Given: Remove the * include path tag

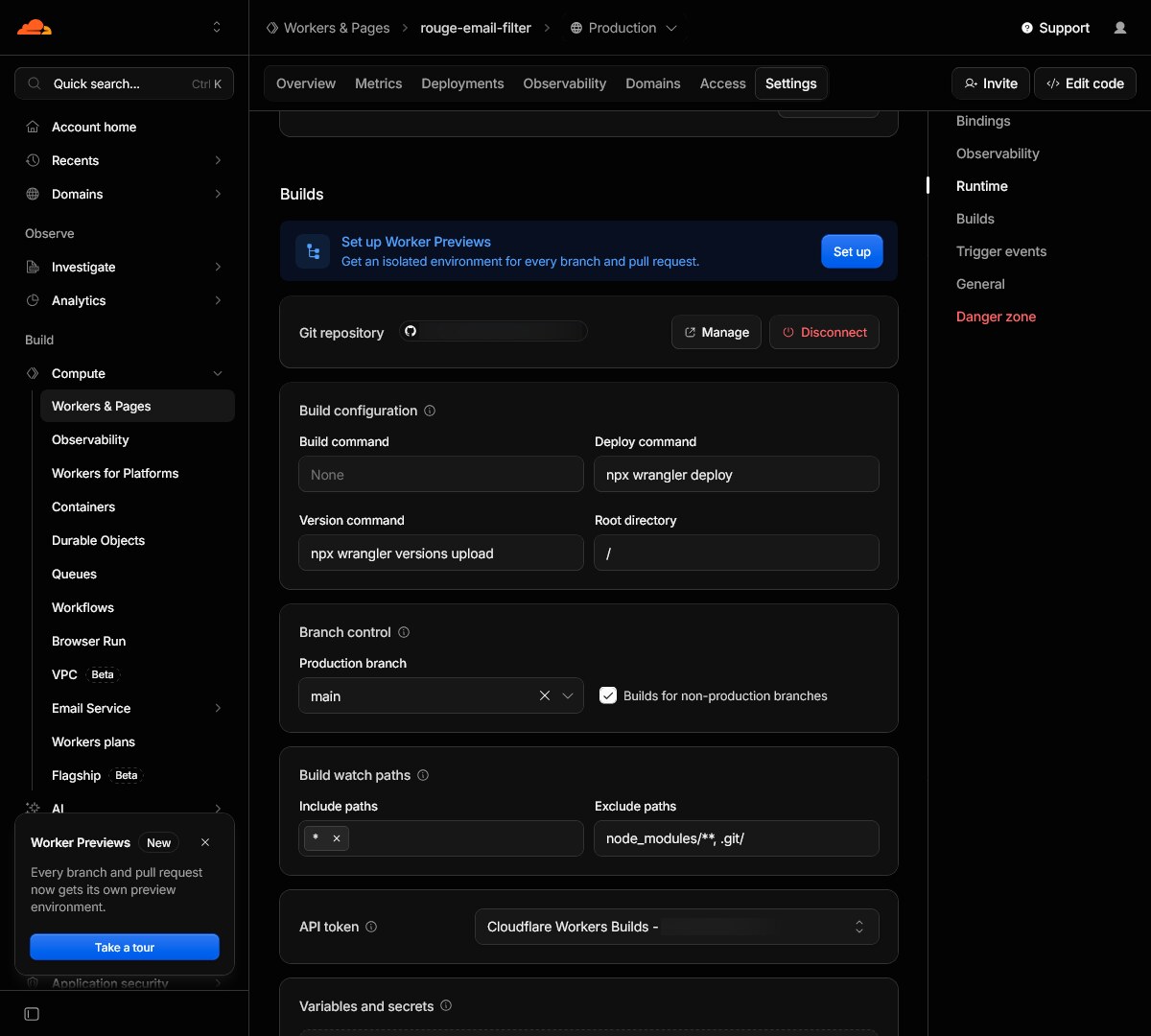Looking at the screenshot, I should coord(337,838).
